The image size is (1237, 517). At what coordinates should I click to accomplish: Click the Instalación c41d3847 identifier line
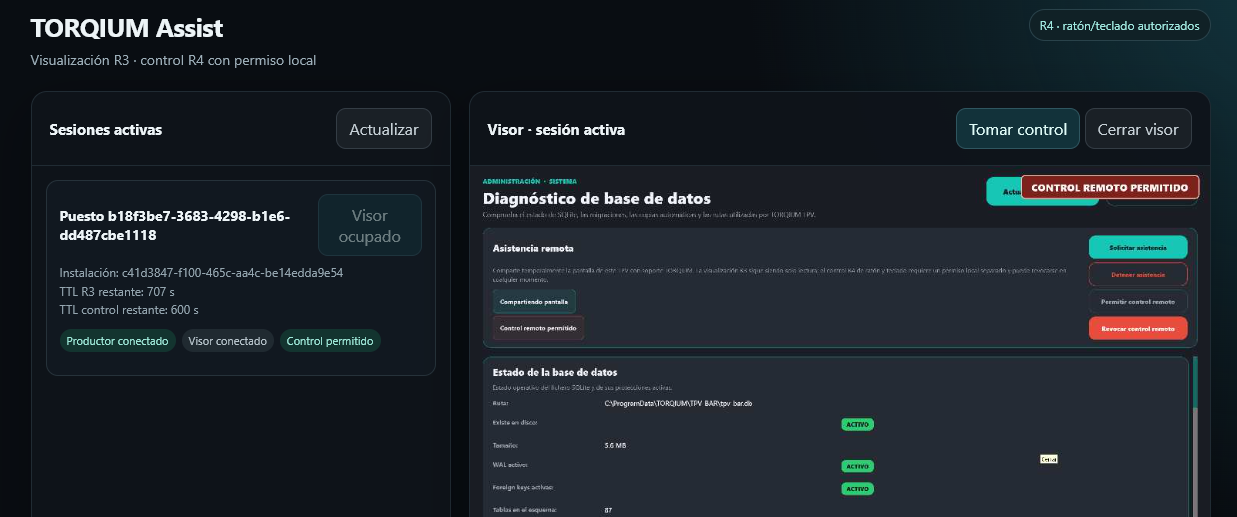pyautogui.click(x=201, y=272)
